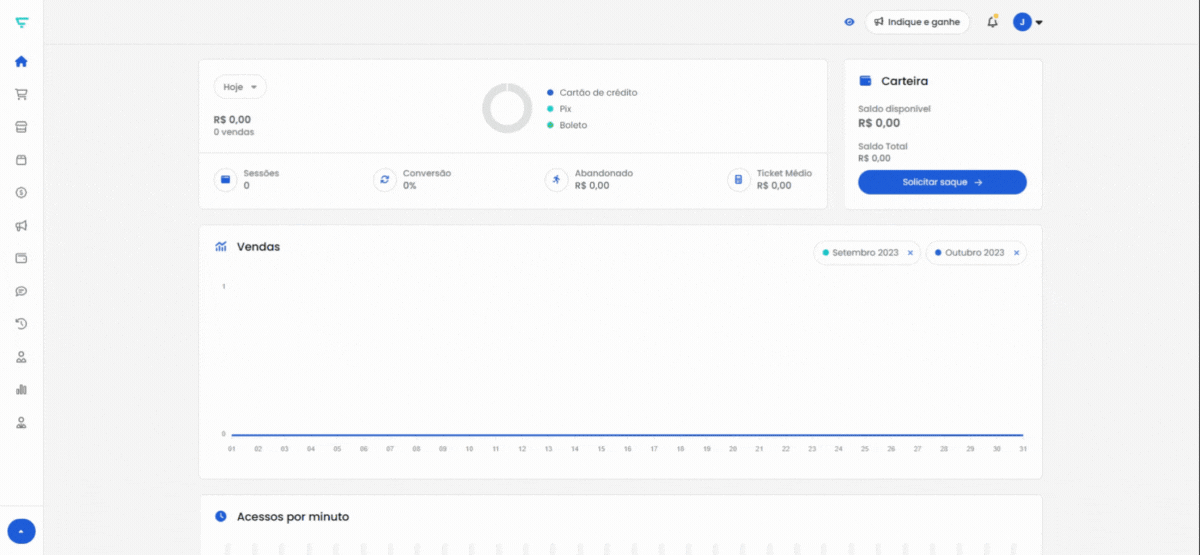The height and width of the screenshot is (555, 1200).
Task: Click the Acessos por minuto heading
Action: [x=293, y=516]
